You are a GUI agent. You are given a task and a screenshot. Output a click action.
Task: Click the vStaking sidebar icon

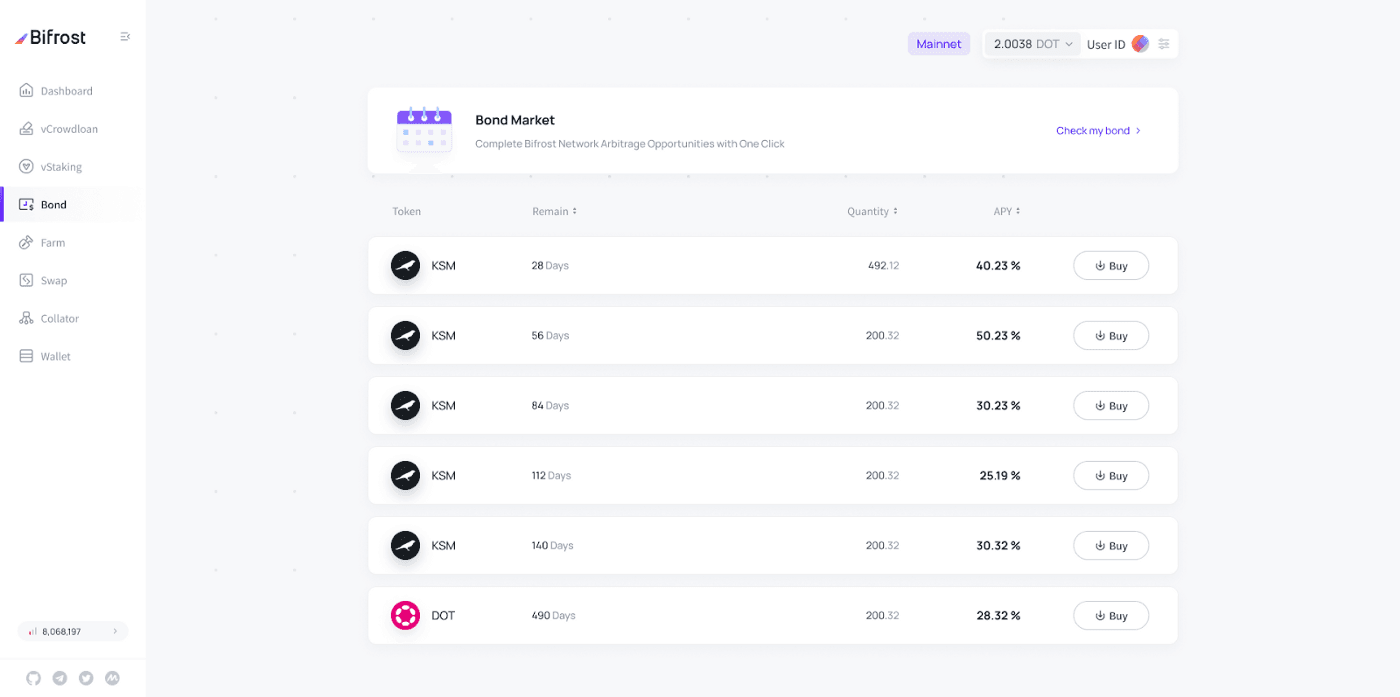point(26,167)
